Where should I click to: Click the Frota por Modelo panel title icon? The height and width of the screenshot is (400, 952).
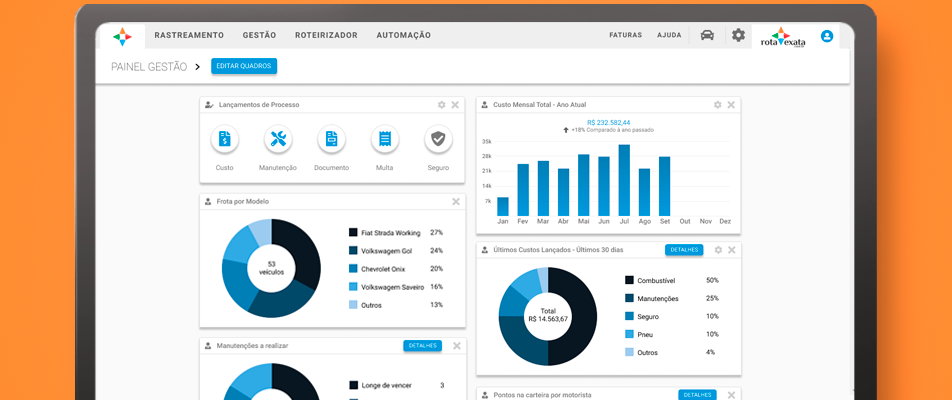pos(208,202)
